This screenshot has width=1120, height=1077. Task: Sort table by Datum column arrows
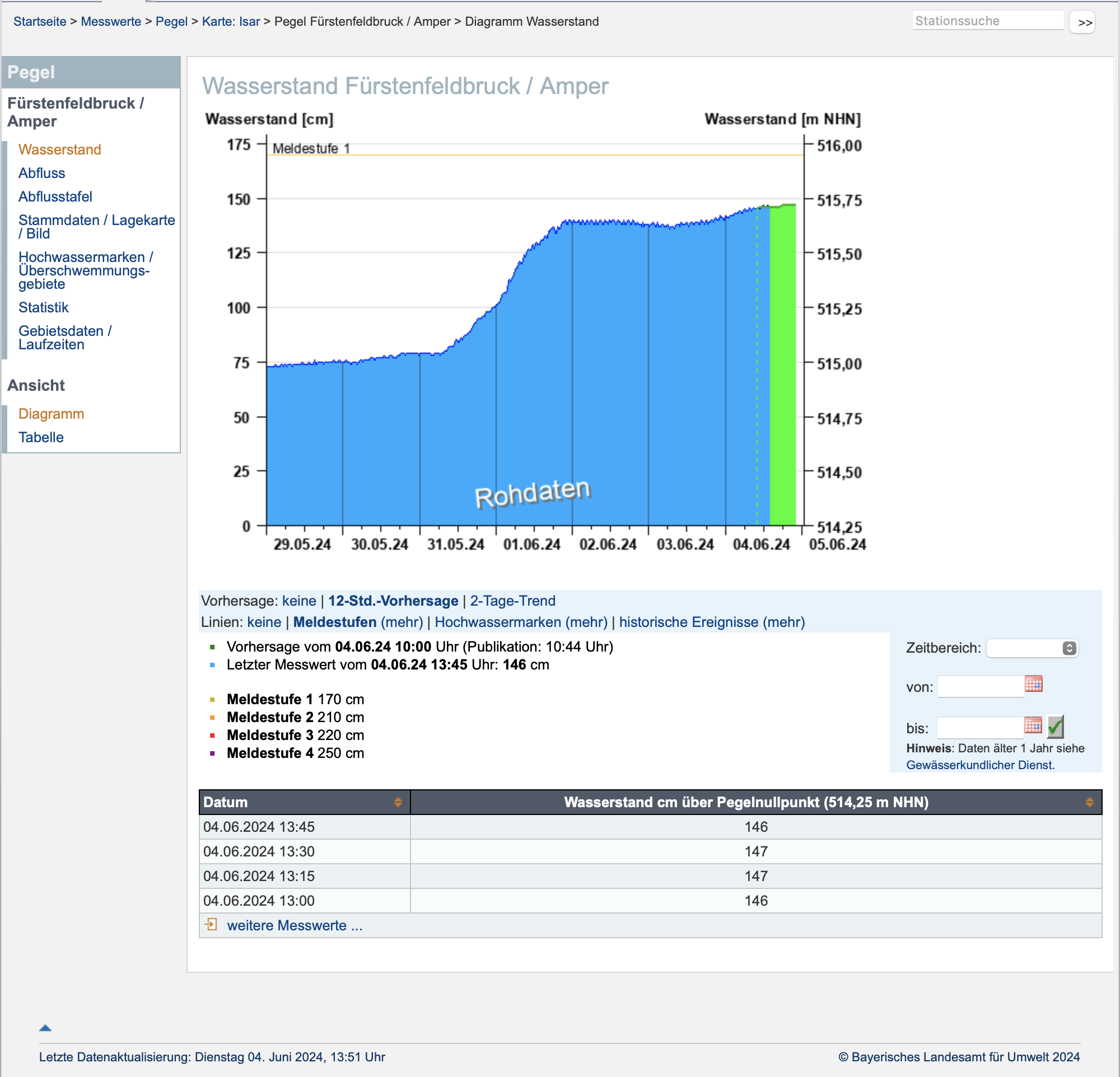398,802
